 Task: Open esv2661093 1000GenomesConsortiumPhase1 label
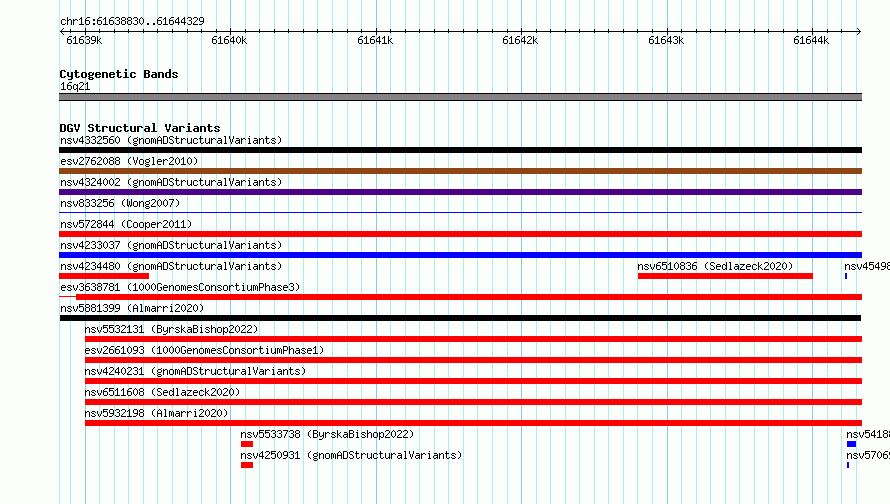tap(204, 350)
